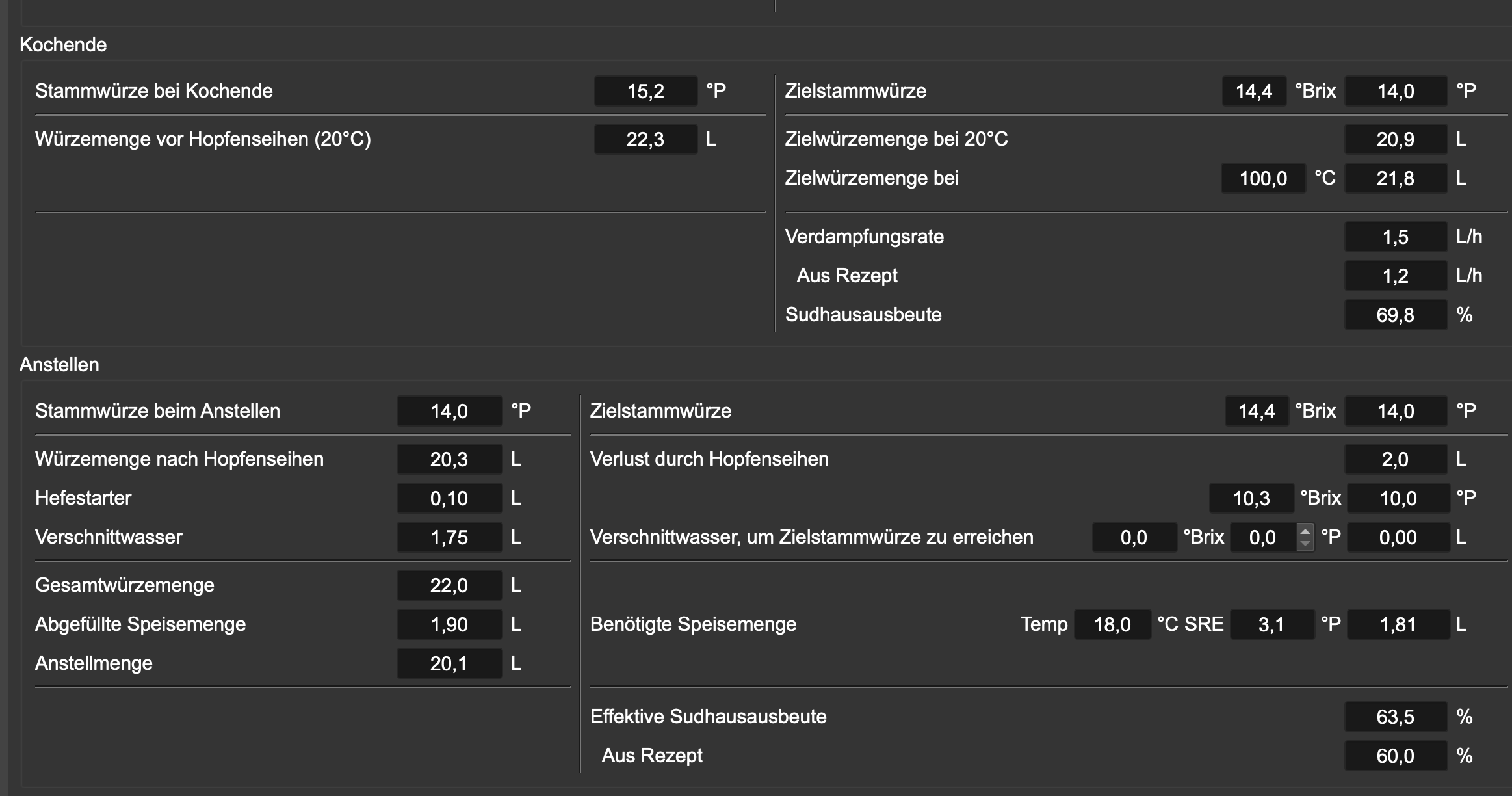Focus the 100,0 °C temperature field
1512x796 pixels.
tap(1263, 178)
